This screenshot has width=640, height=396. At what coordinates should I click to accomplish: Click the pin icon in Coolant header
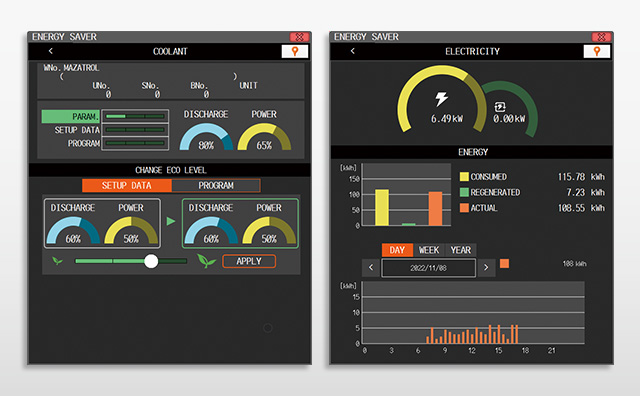point(295,51)
